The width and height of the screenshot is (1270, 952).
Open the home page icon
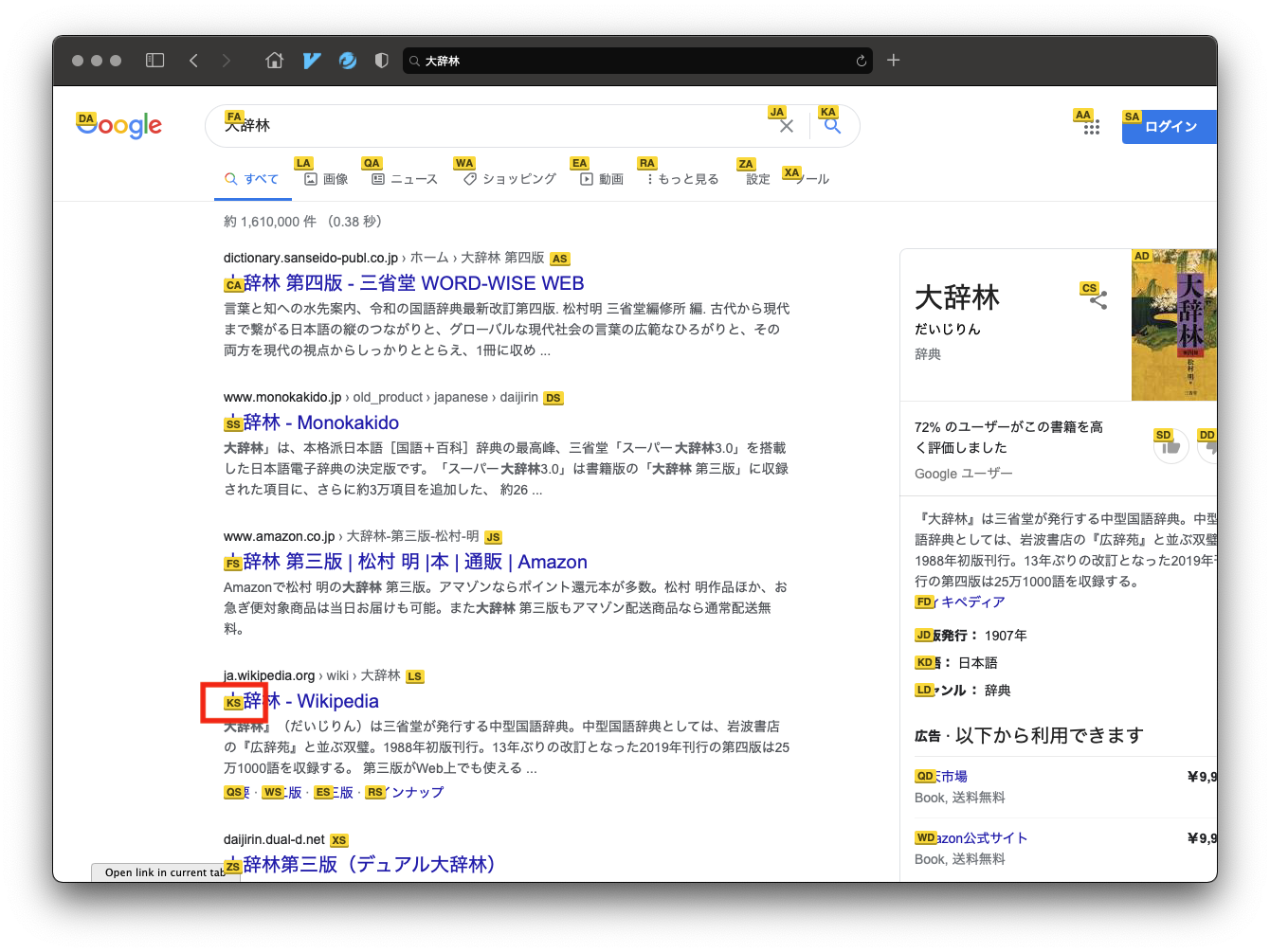click(x=275, y=61)
